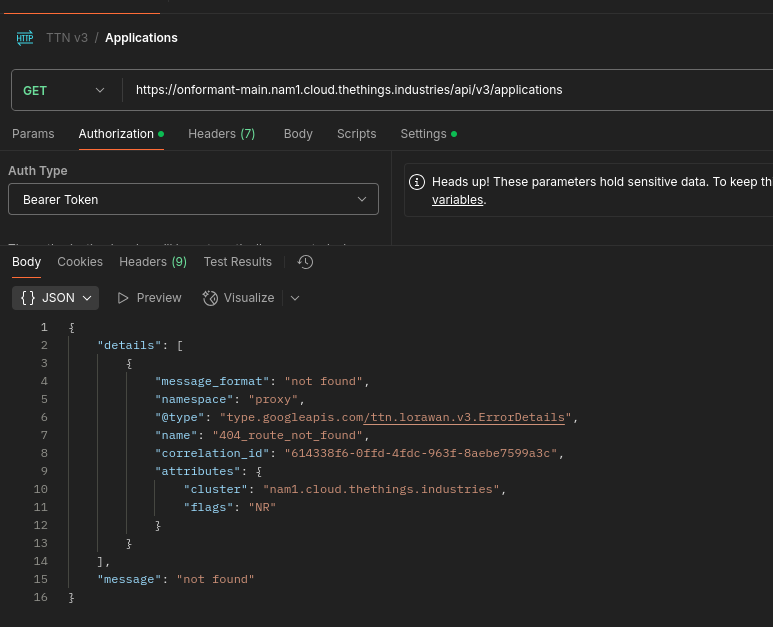773x627 pixels.
Task: Open the response Headers (9) tab
Action: tap(153, 262)
